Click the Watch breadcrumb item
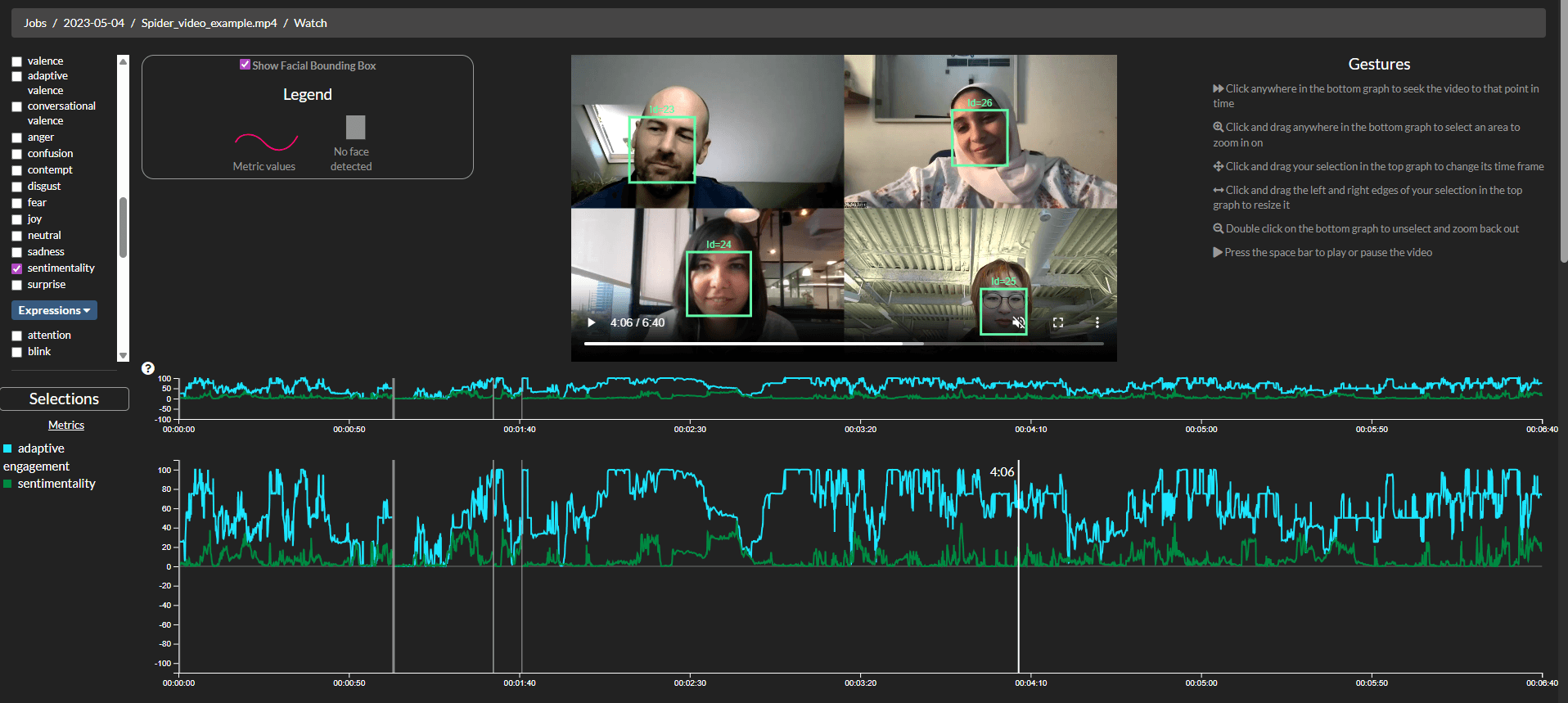Screen dimensions: 1568x703 click(310, 23)
